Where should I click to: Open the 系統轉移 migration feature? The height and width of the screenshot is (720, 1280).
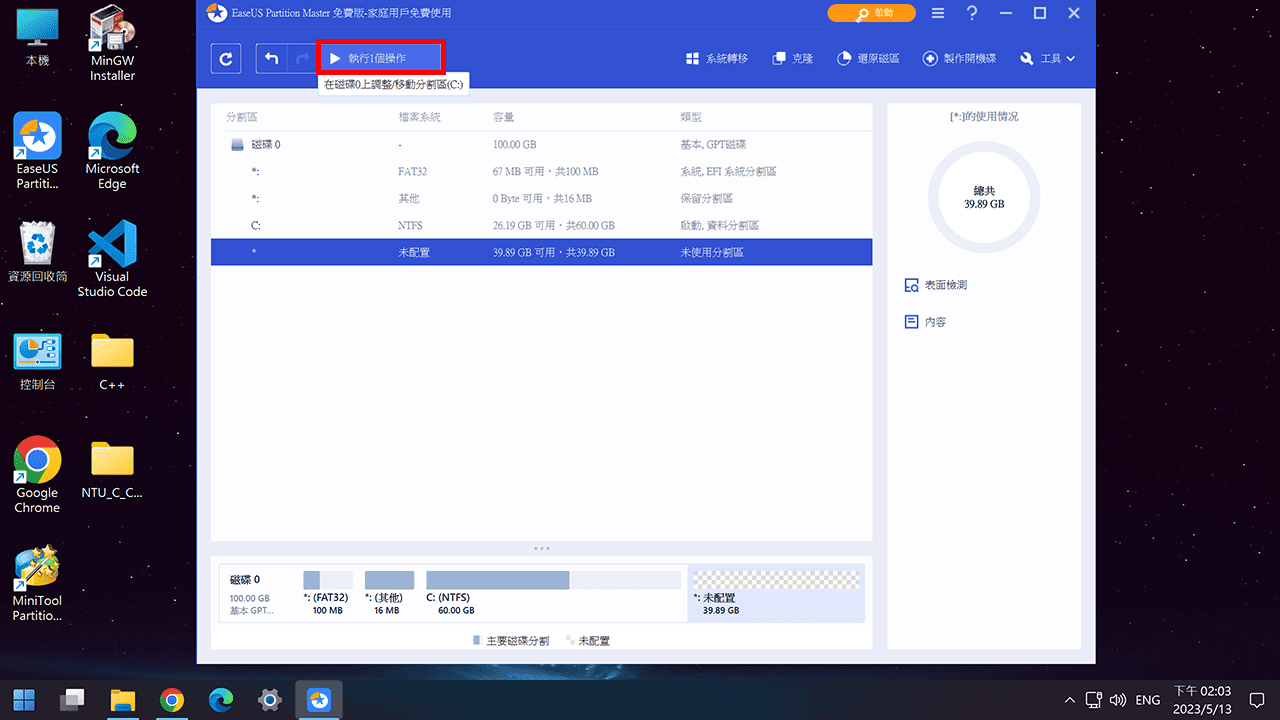click(x=716, y=58)
